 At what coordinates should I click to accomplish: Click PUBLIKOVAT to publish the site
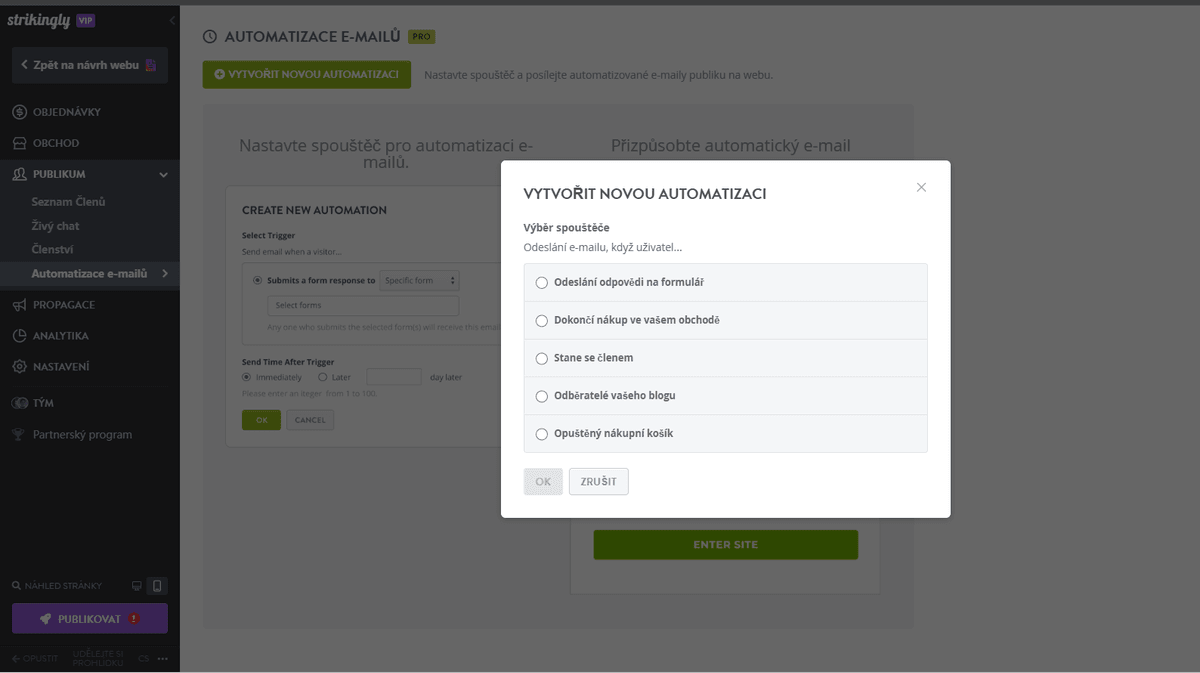[x=89, y=618]
